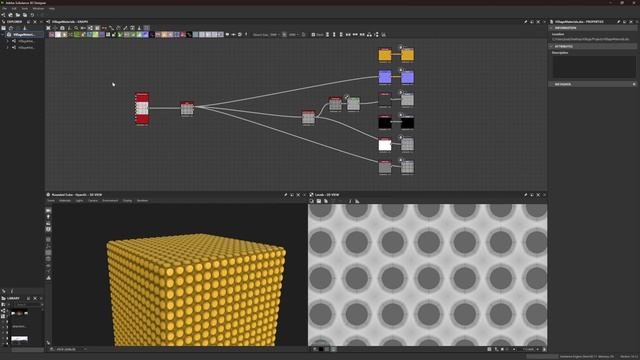The height and width of the screenshot is (360, 640).
Task: Select the white node in graph
Action: pyautogui.click(x=385, y=145)
